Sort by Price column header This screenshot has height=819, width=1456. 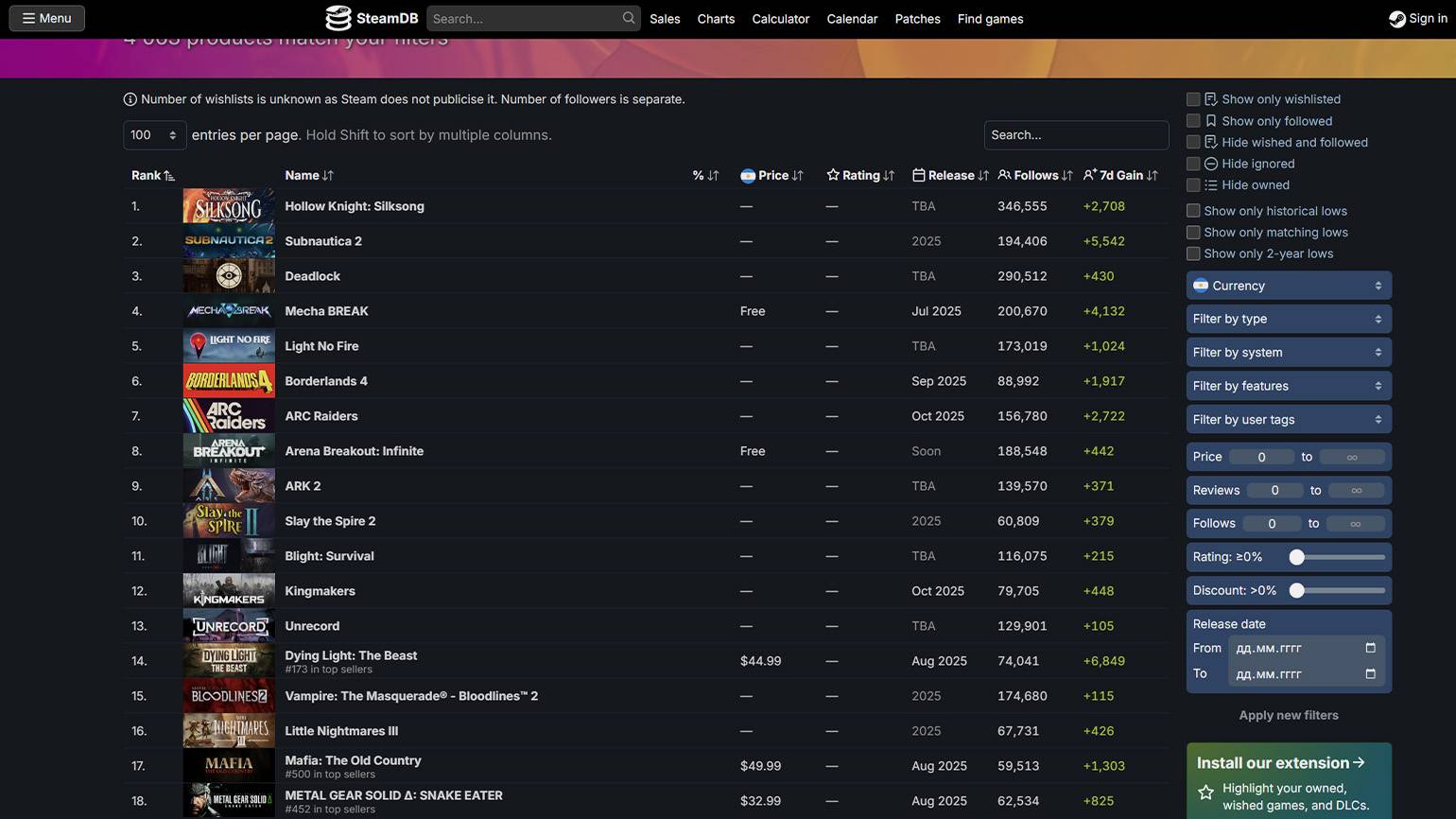tap(771, 175)
